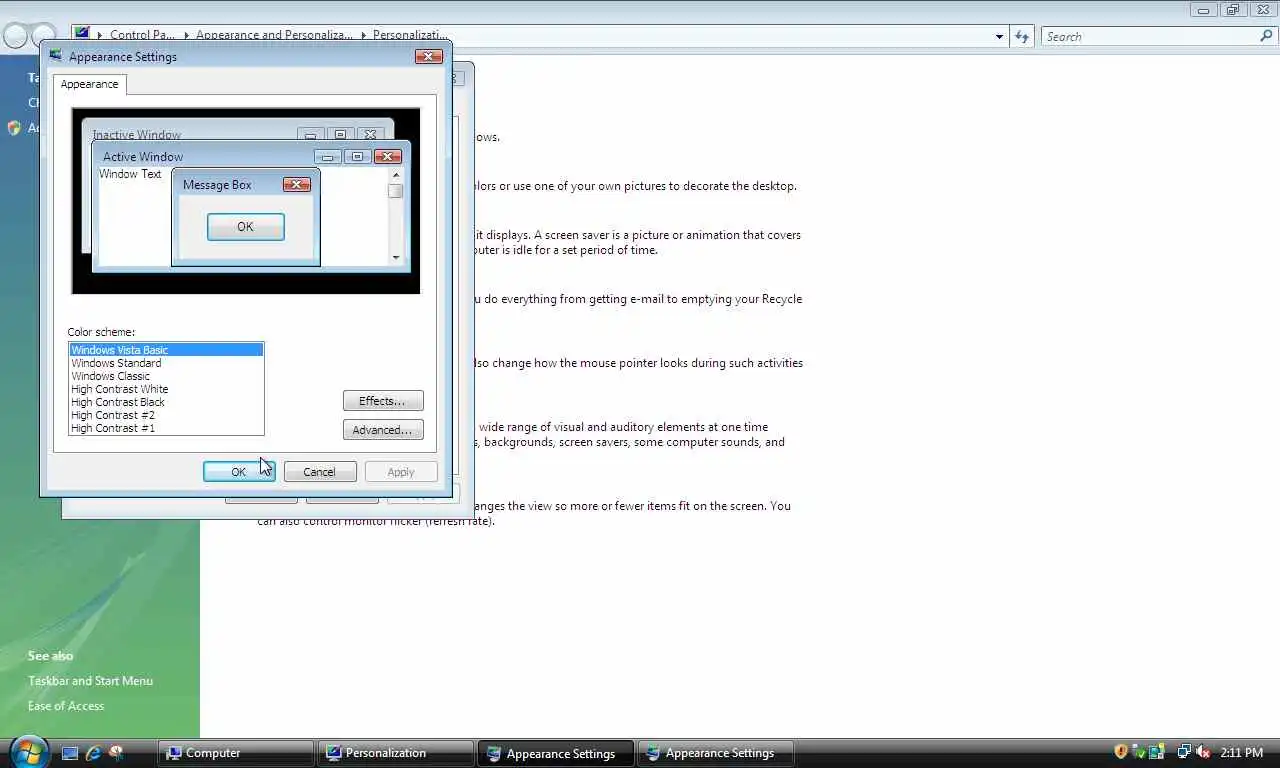The image size is (1280, 768).
Task: Go to Control Pa... breadcrumb
Action: coord(142,35)
